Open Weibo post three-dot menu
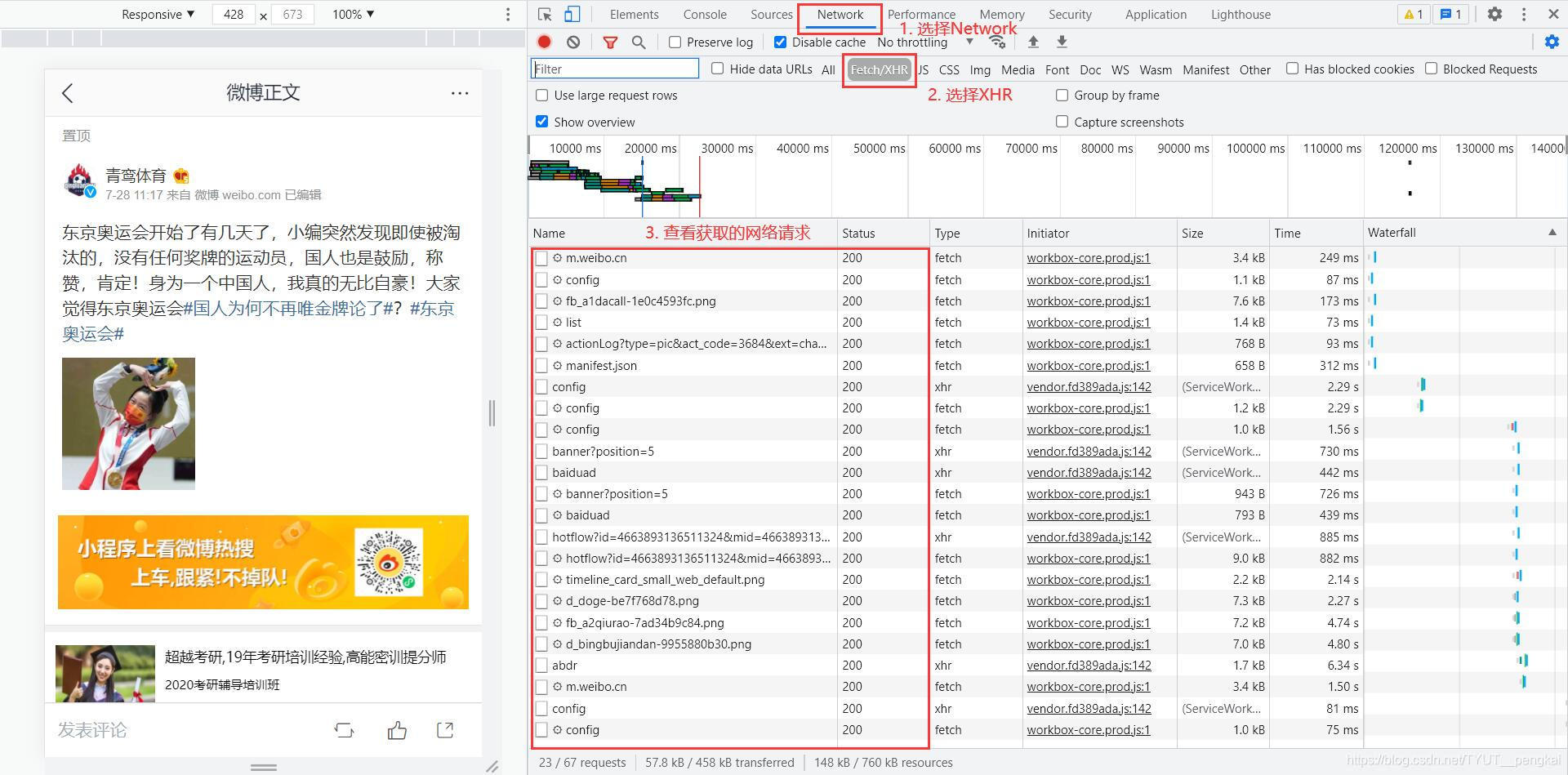This screenshot has height=775, width=1568. click(460, 93)
